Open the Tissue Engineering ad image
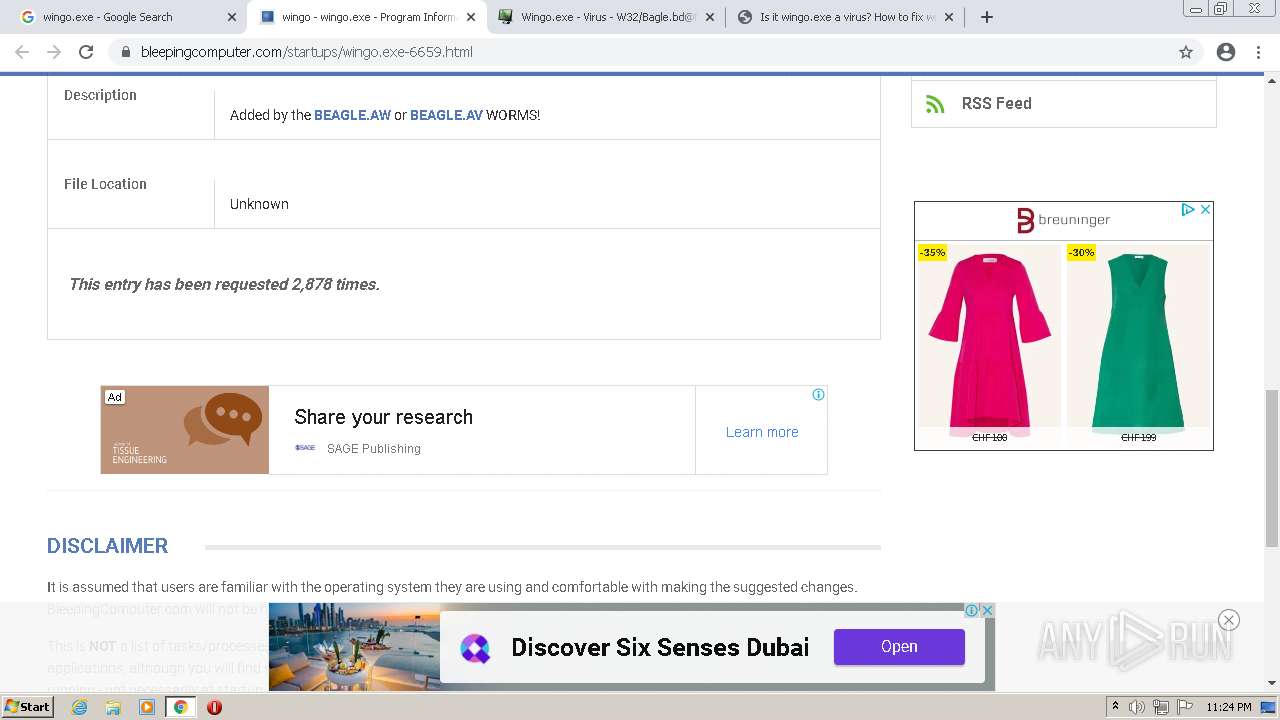This screenshot has width=1280, height=720. (185, 430)
